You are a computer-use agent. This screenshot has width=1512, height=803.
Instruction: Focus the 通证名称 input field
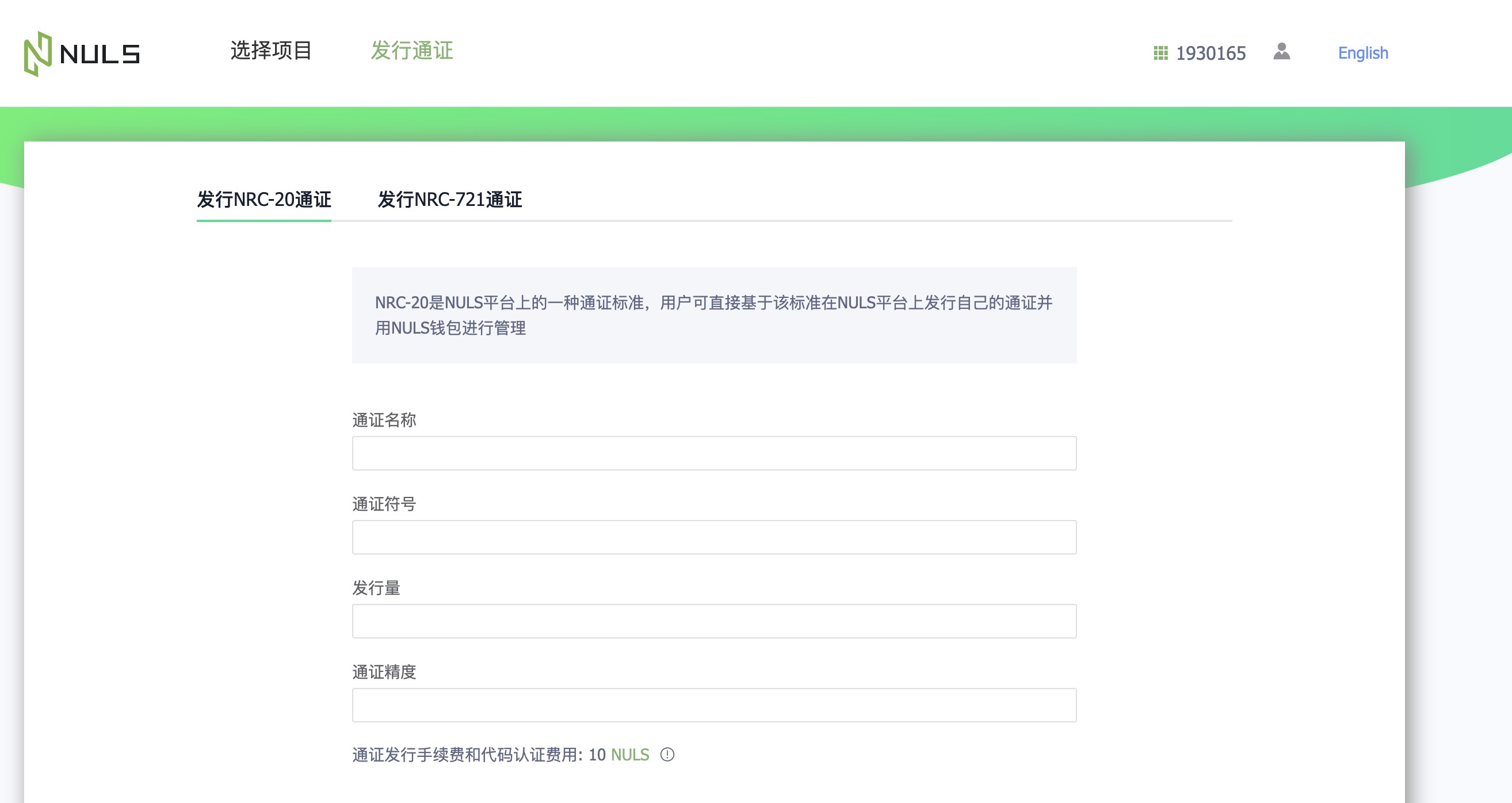[x=714, y=453]
